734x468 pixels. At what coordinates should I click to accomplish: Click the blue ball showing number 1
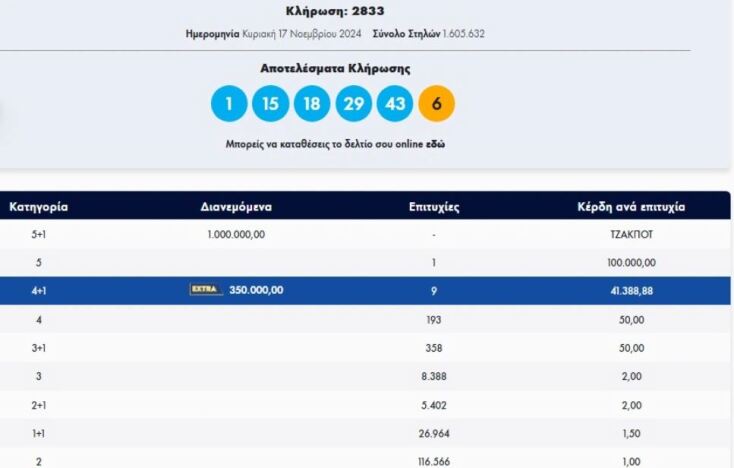tap(229, 104)
